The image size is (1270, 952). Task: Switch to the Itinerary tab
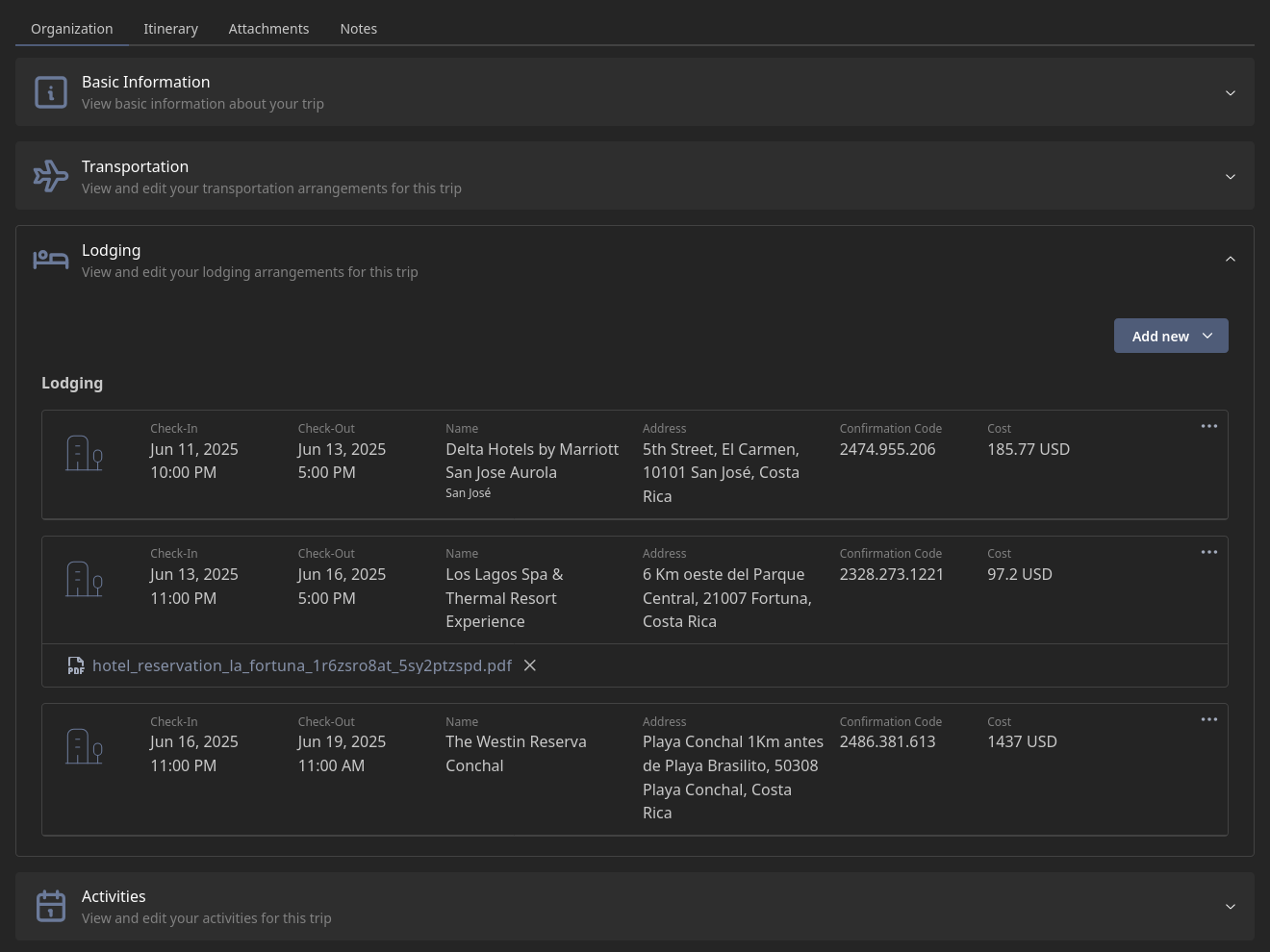point(171,29)
